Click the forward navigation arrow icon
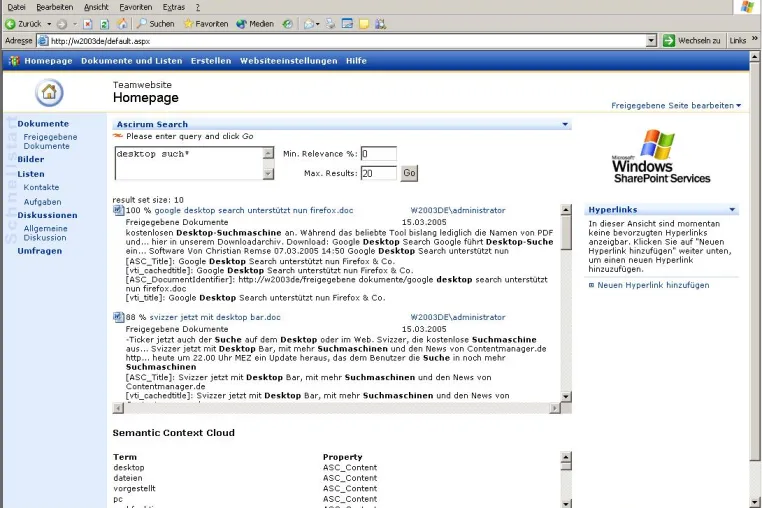Screen dimensions: 762x508 62,24
